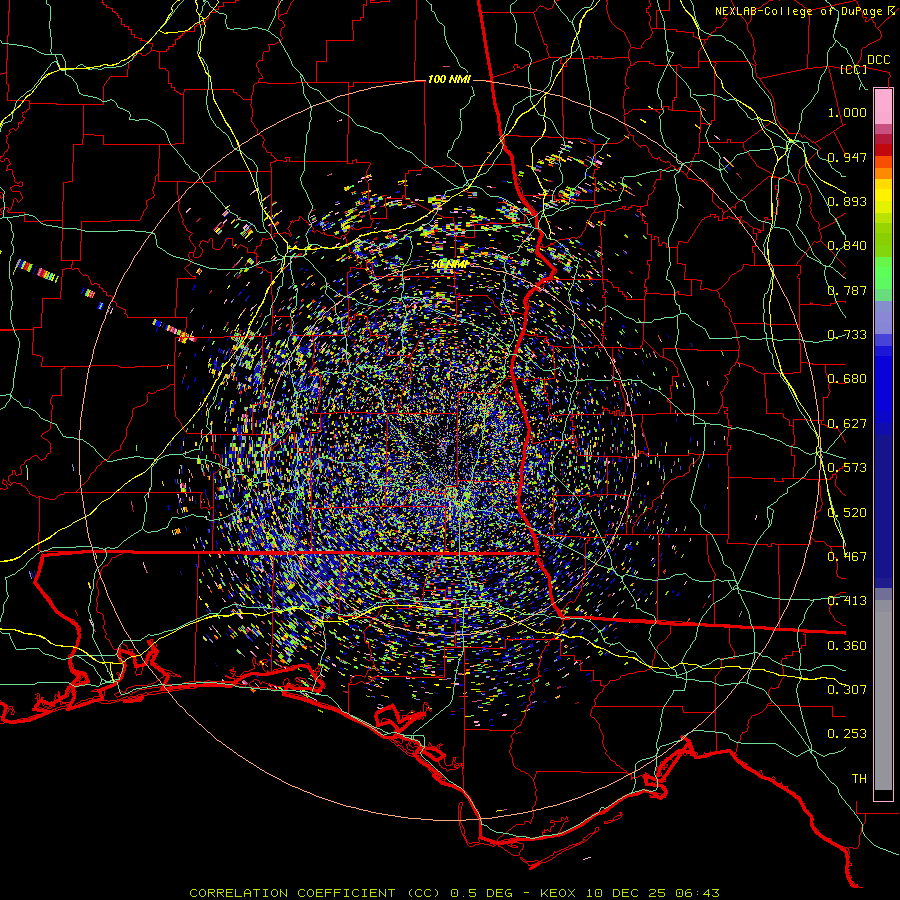
Task: Click the DCC product label
Action: click(x=878, y=60)
